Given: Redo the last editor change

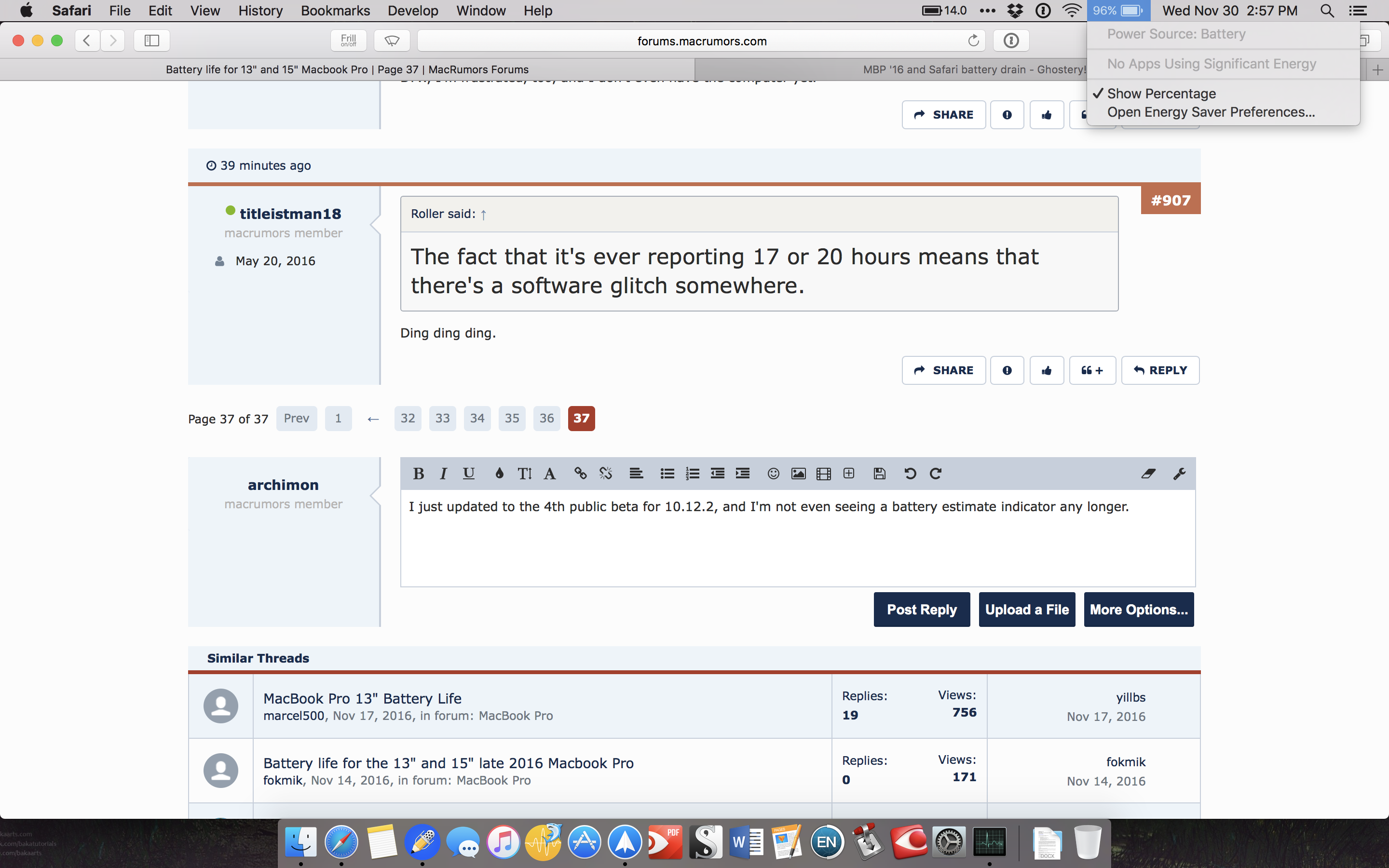Looking at the screenshot, I should coord(936,474).
